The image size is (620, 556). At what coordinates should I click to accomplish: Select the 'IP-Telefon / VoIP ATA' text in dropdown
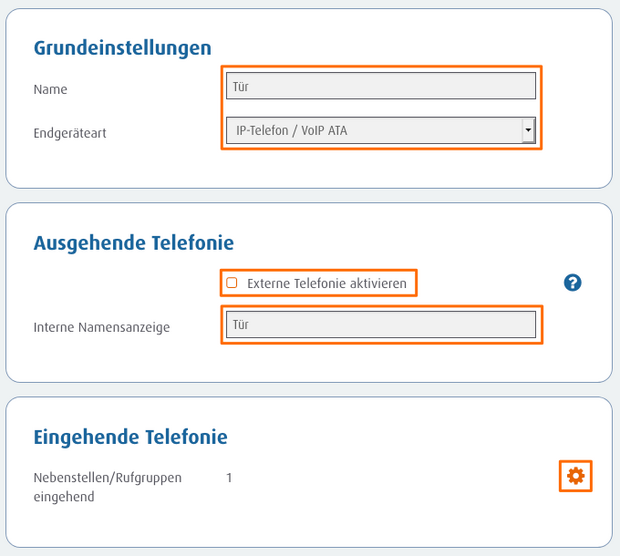click(x=291, y=130)
